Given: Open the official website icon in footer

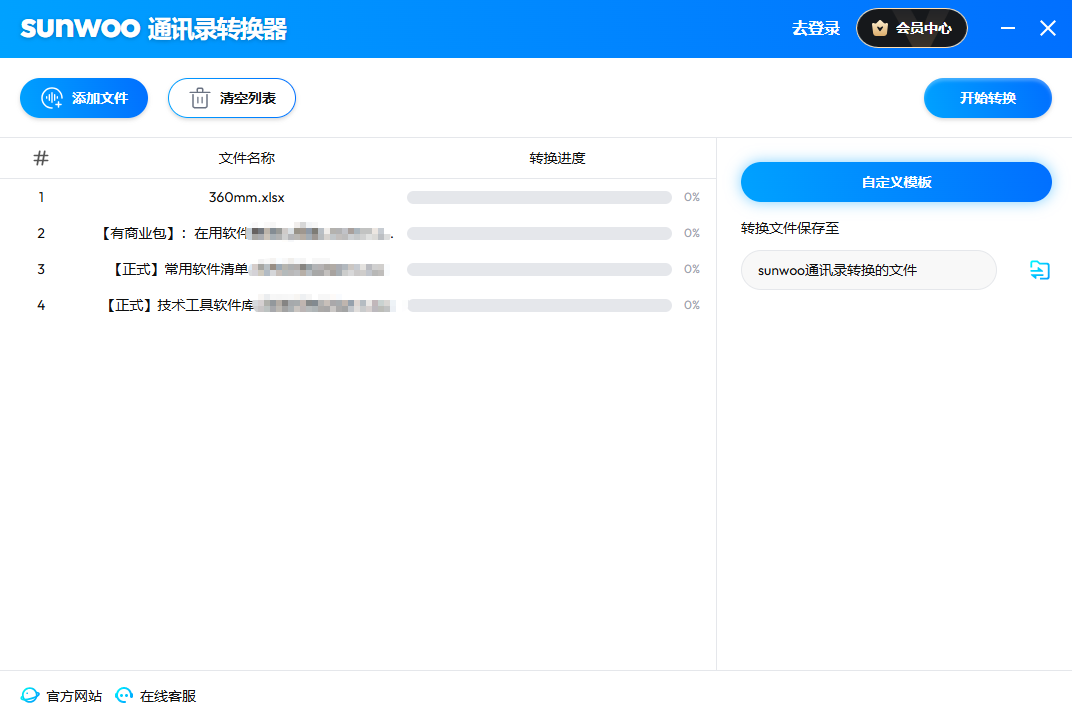Looking at the screenshot, I should click(31, 696).
